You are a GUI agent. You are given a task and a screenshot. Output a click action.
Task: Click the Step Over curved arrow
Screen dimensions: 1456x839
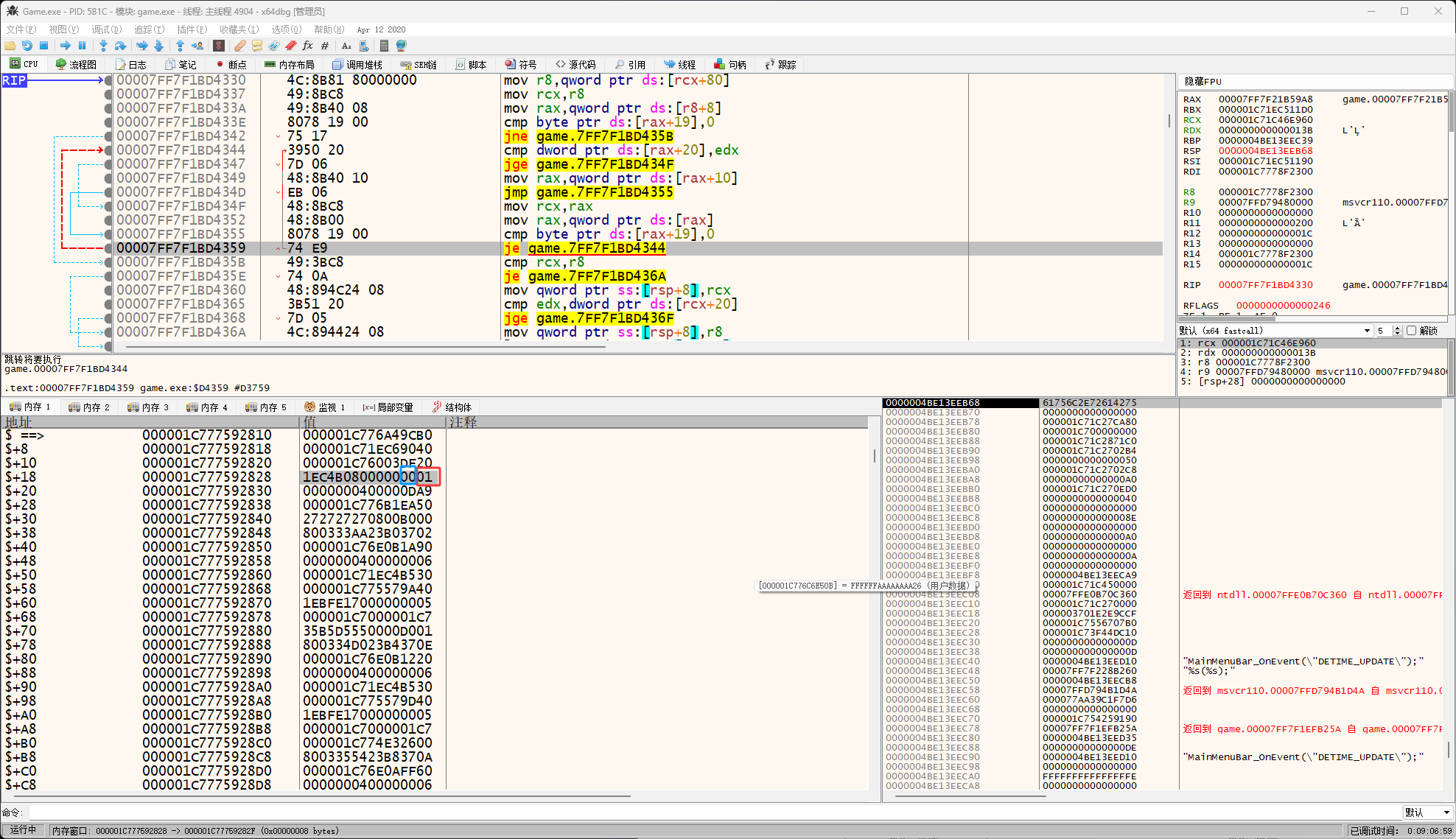pyautogui.click(x=120, y=46)
